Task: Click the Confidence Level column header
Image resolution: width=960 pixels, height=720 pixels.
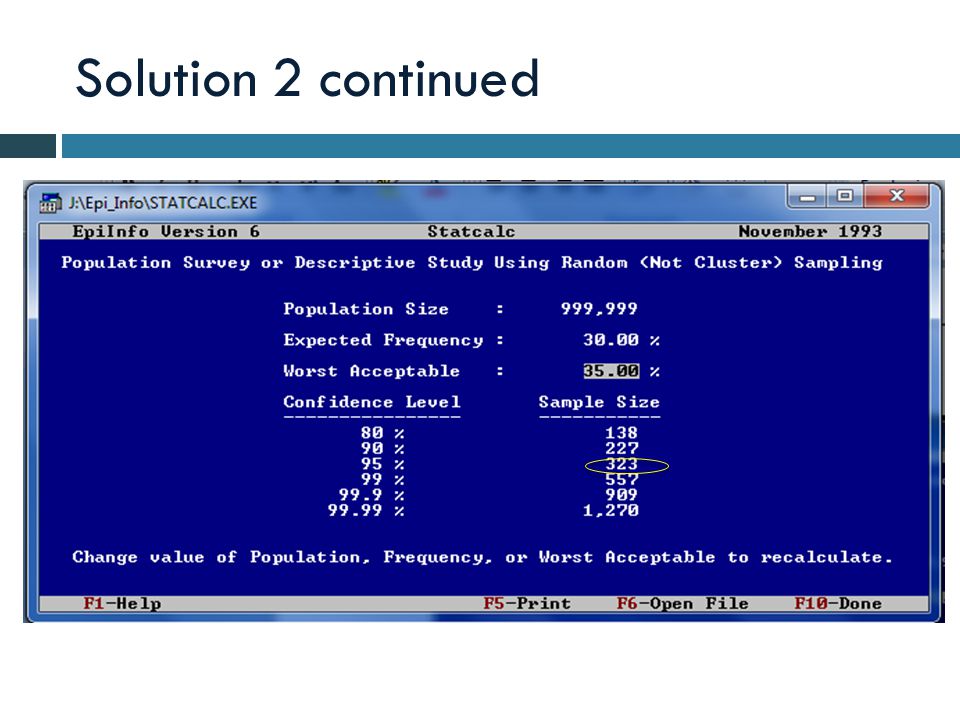Action: pos(372,402)
